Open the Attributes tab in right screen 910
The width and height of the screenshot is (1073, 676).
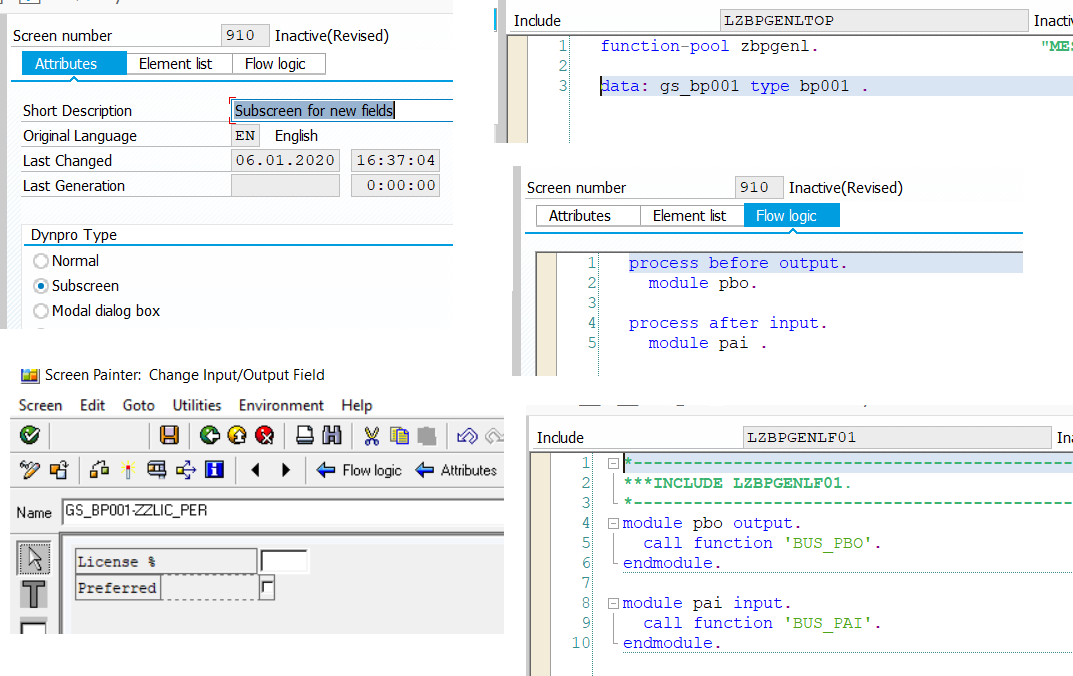click(588, 216)
